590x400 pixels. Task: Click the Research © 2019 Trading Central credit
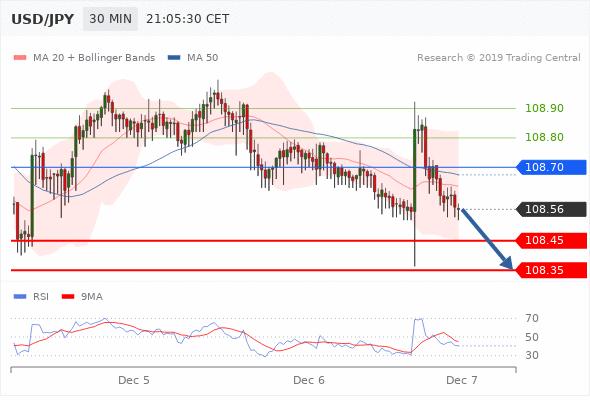499,58
